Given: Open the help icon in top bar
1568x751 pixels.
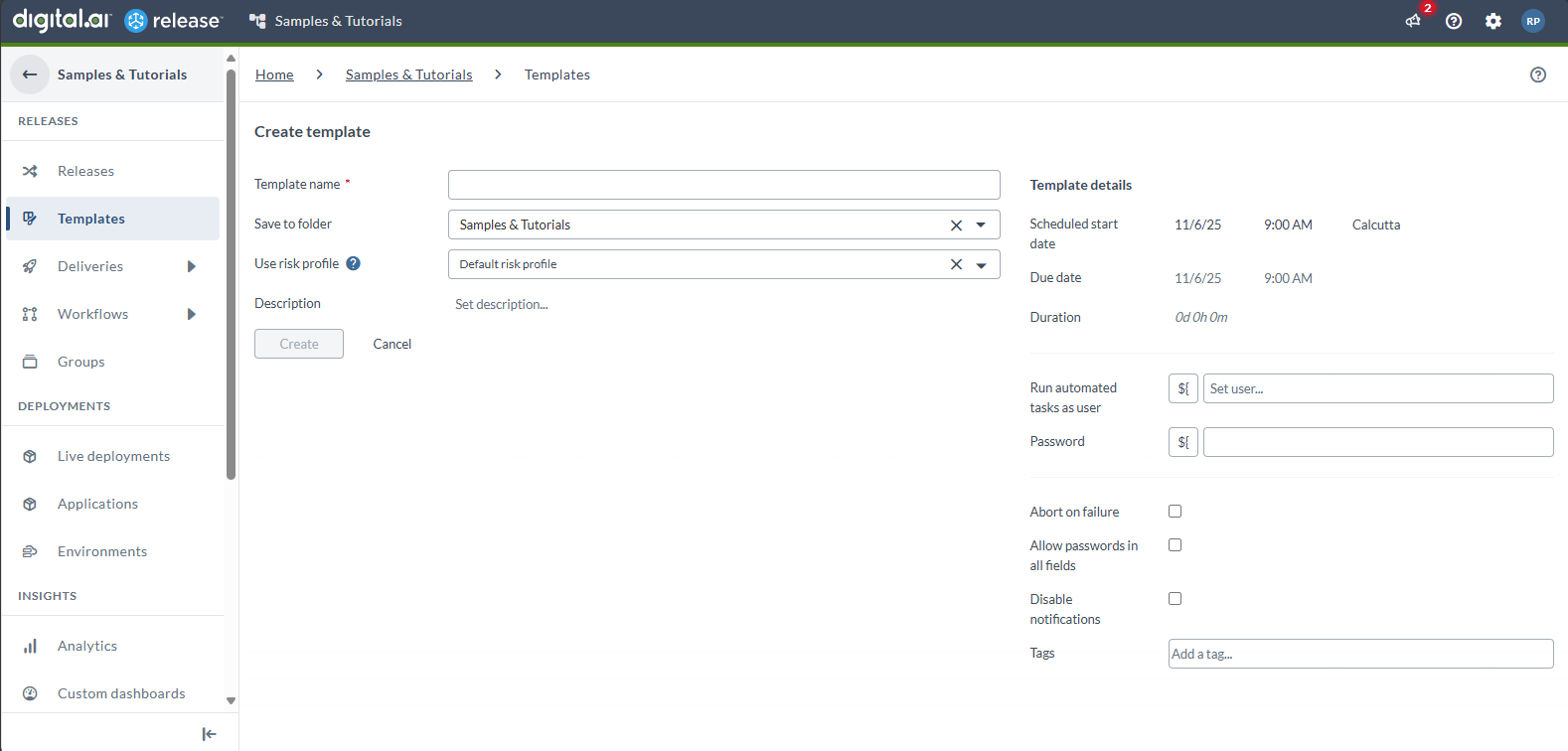Looking at the screenshot, I should 1454,21.
